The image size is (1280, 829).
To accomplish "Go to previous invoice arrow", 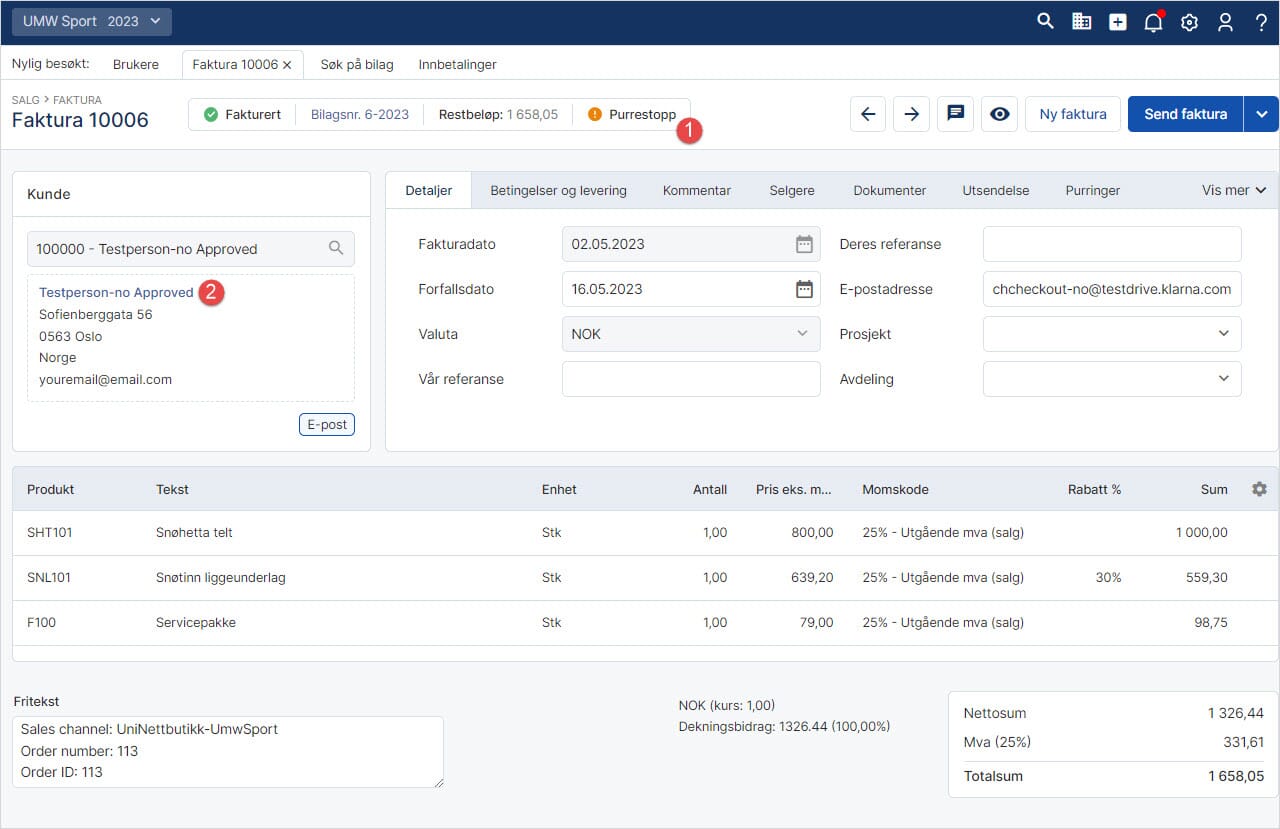I will (868, 114).
